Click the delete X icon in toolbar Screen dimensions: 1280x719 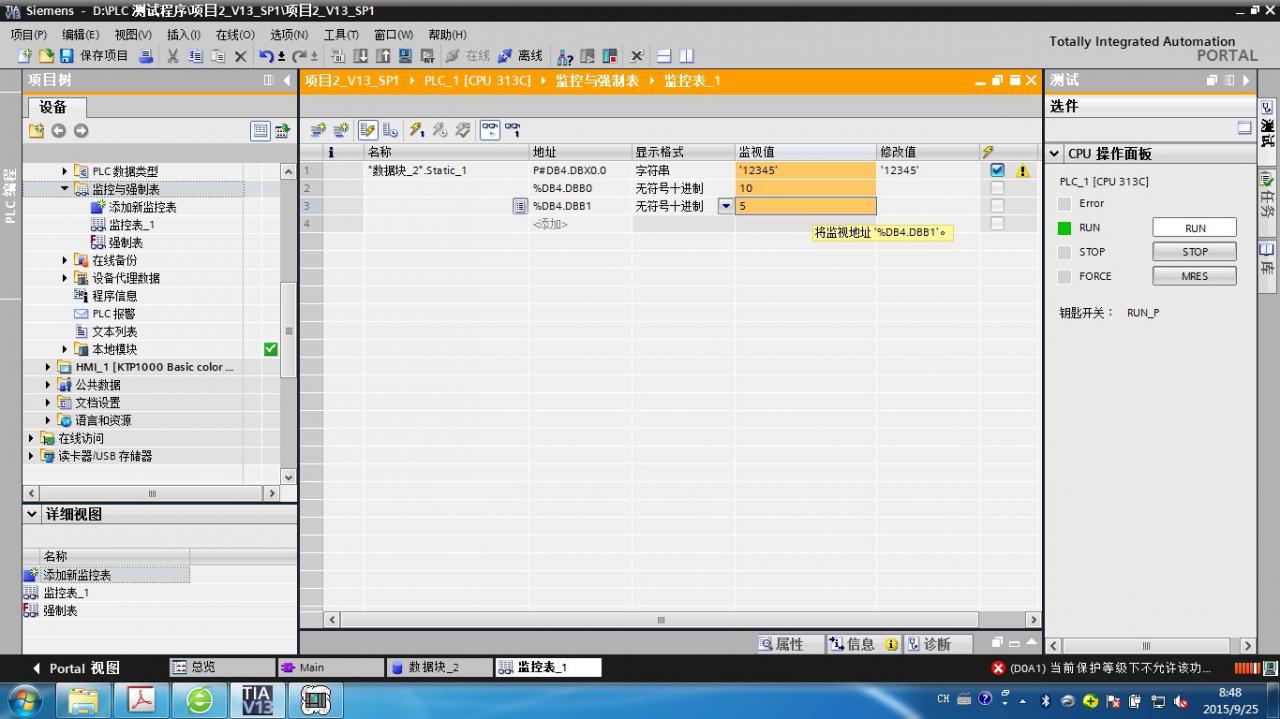coord(240,56)
